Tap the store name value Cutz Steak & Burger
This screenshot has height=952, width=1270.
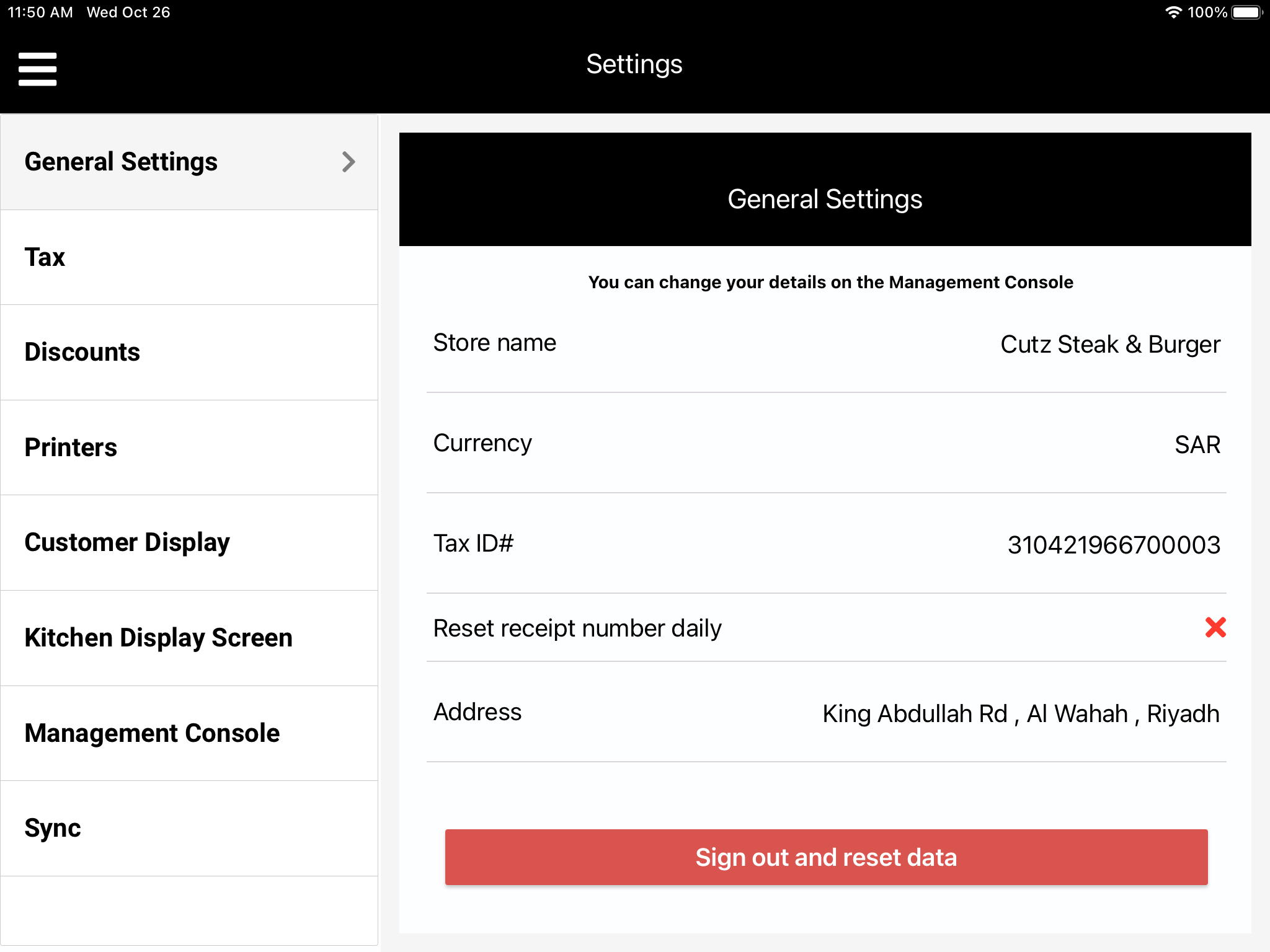click(x=1110, y=345)
